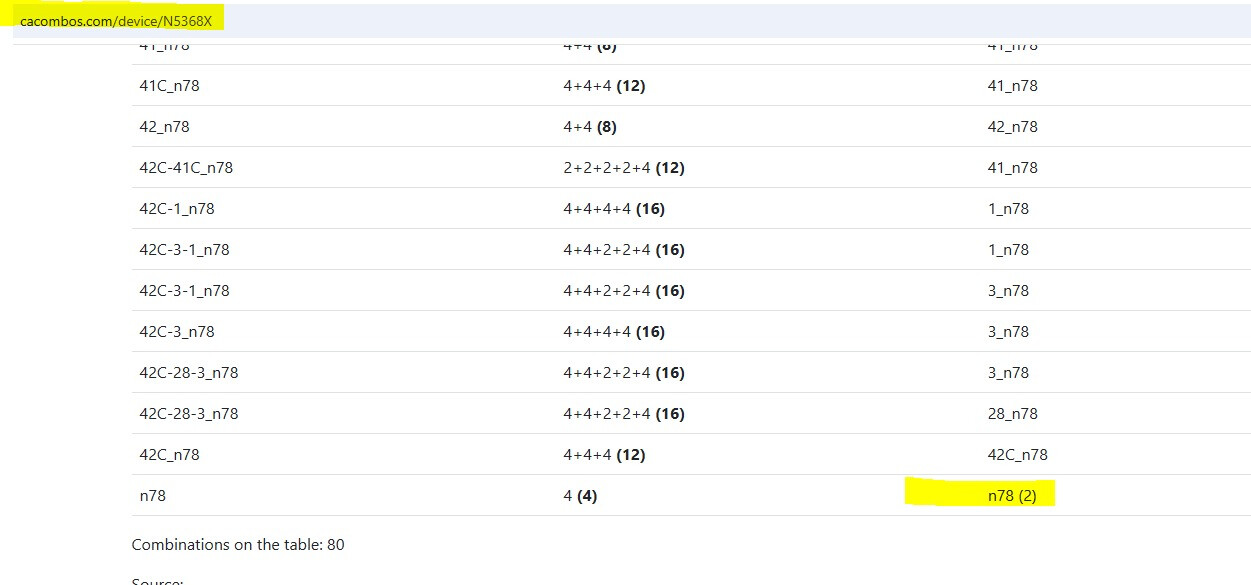Click the "Combinations on the table: 80" text
This screenshot has height=585, width=1251.
pyautogui.click(x=238, y=545)
